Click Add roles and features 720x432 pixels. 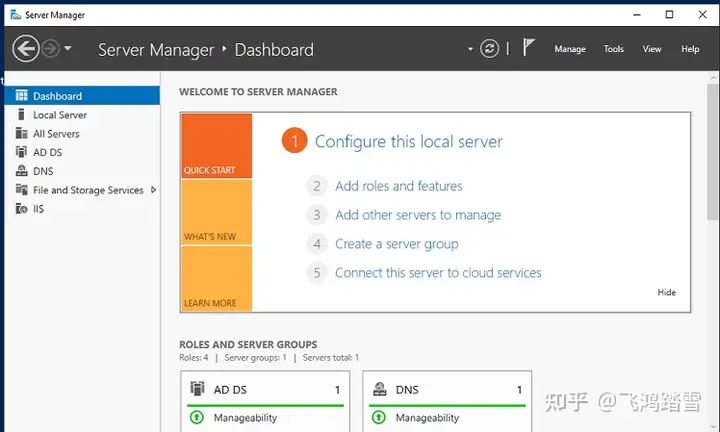point(399,186)
